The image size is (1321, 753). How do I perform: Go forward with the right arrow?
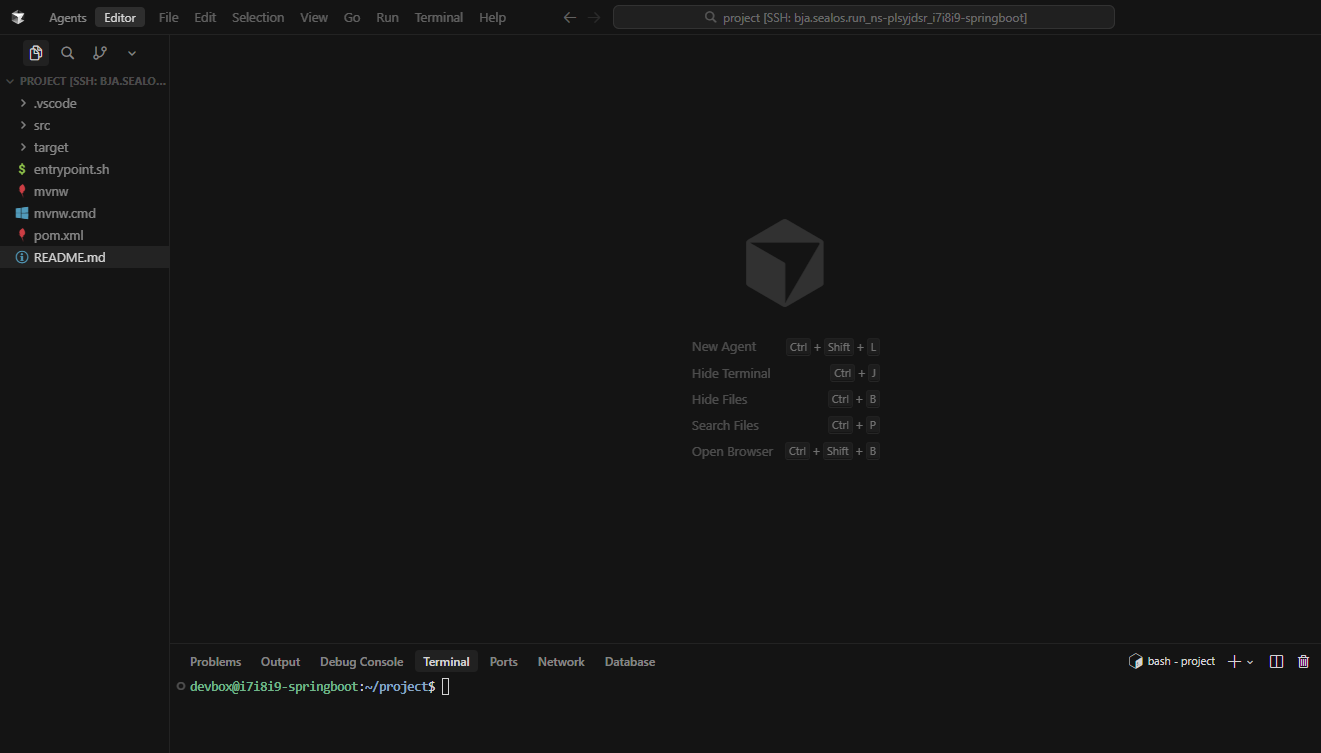(595, 17)
